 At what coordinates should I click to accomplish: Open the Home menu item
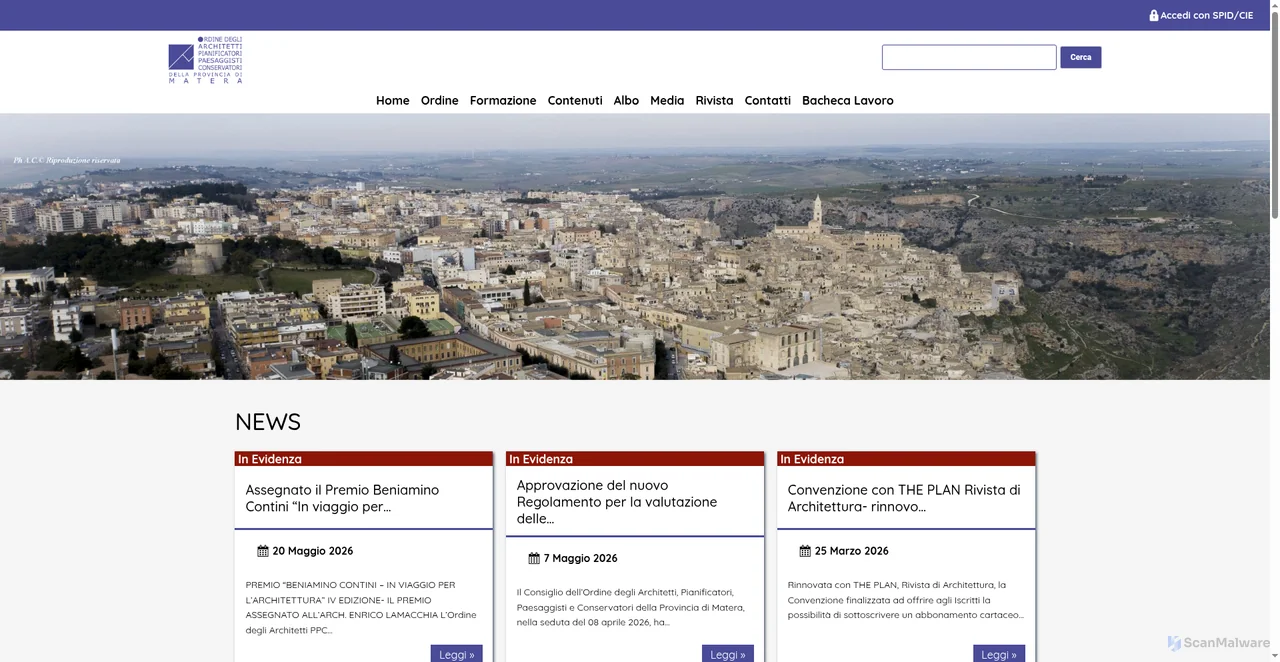coord(392,100)
